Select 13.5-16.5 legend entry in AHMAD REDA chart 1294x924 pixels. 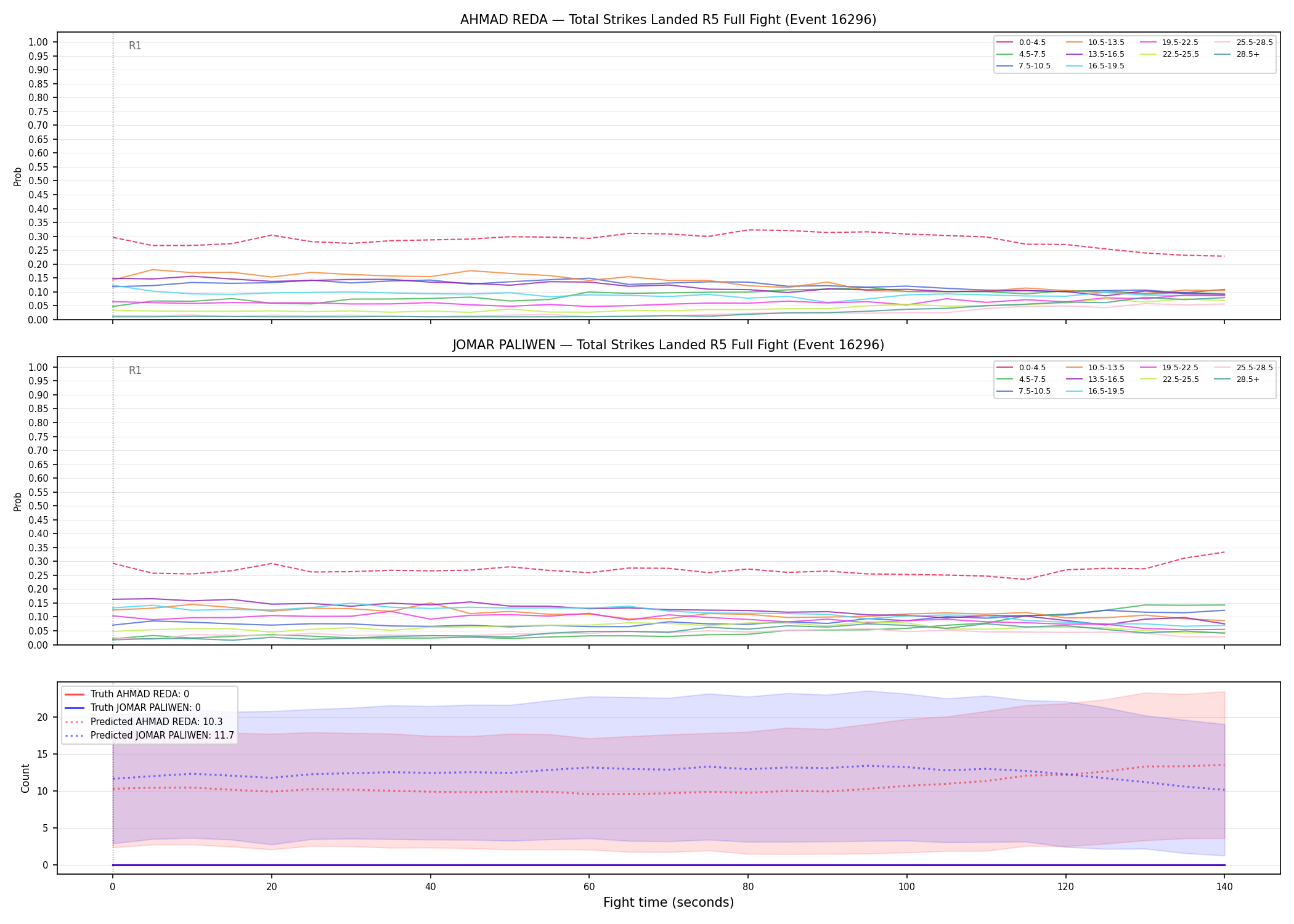[x=1095, y=54]
